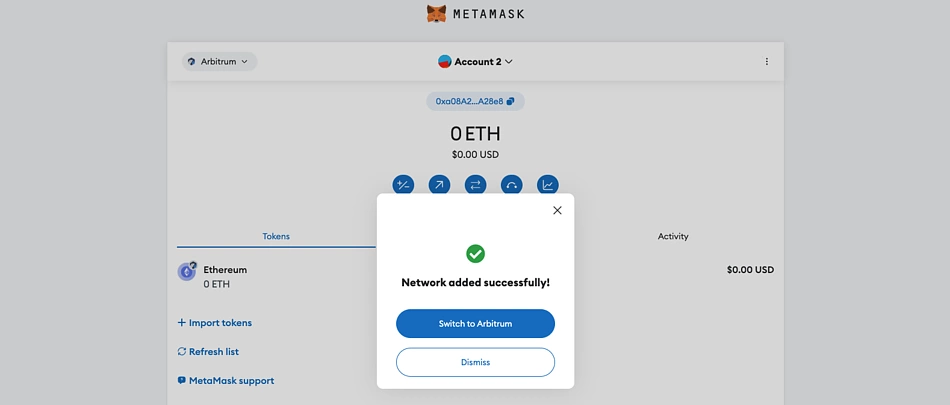Click the Account 2 avatar icon
Image resolution: width=950 pixels, height=405 pixels.
pos(445,61)
